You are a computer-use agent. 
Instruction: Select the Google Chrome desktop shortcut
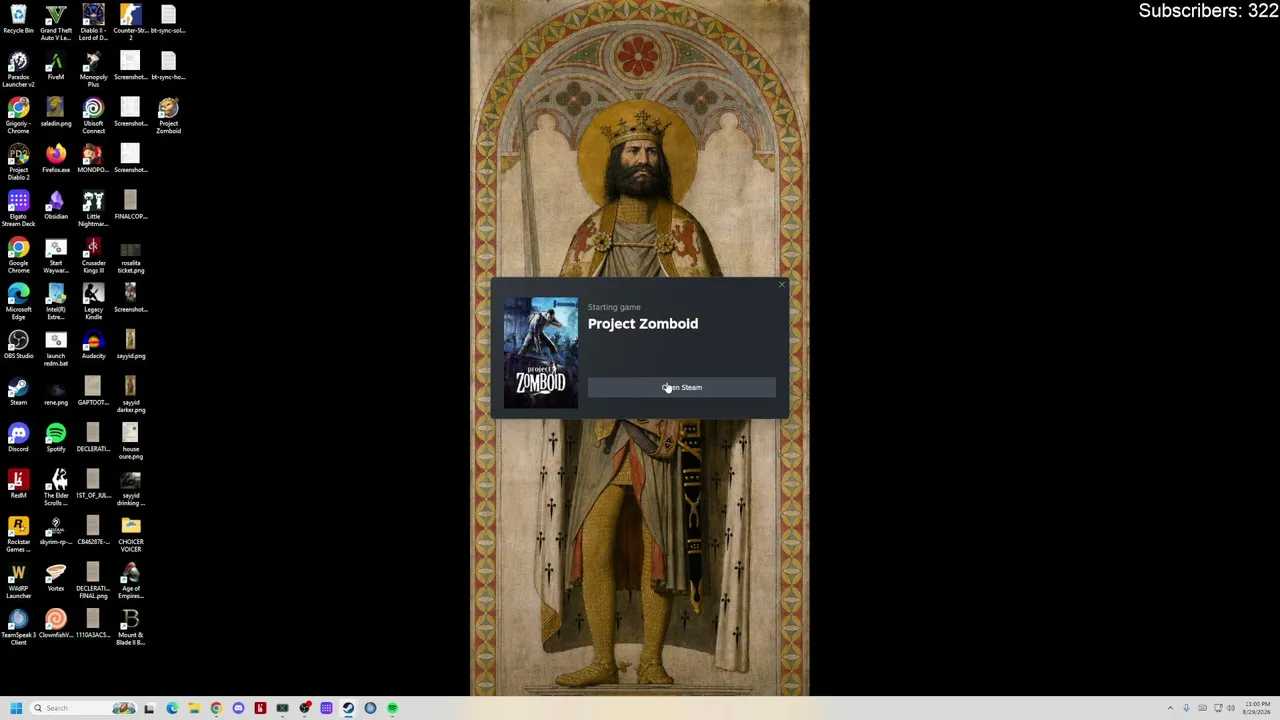[x=18, y=256]
